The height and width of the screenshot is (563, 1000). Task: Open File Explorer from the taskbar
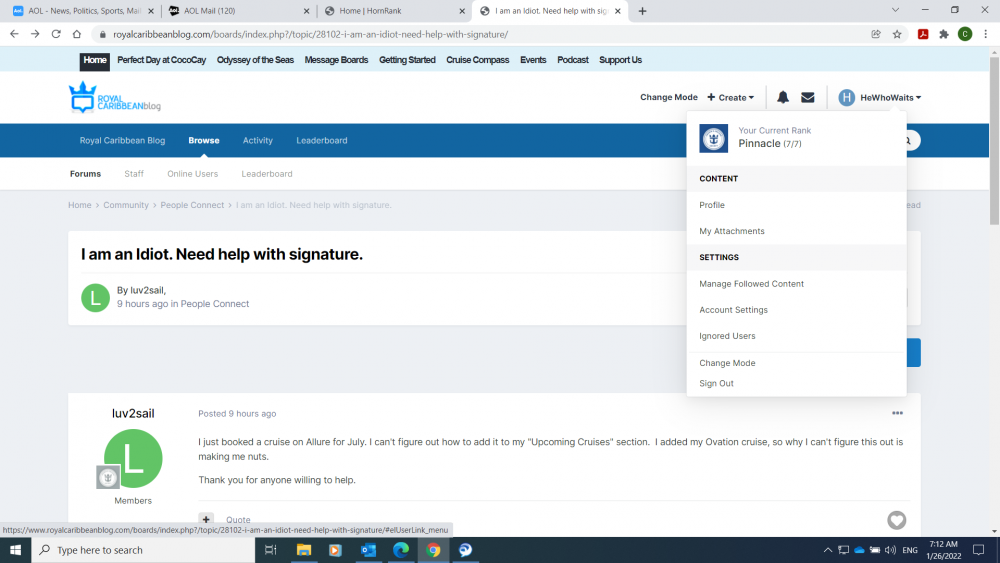pyautogui.click(x=304, y=550)
